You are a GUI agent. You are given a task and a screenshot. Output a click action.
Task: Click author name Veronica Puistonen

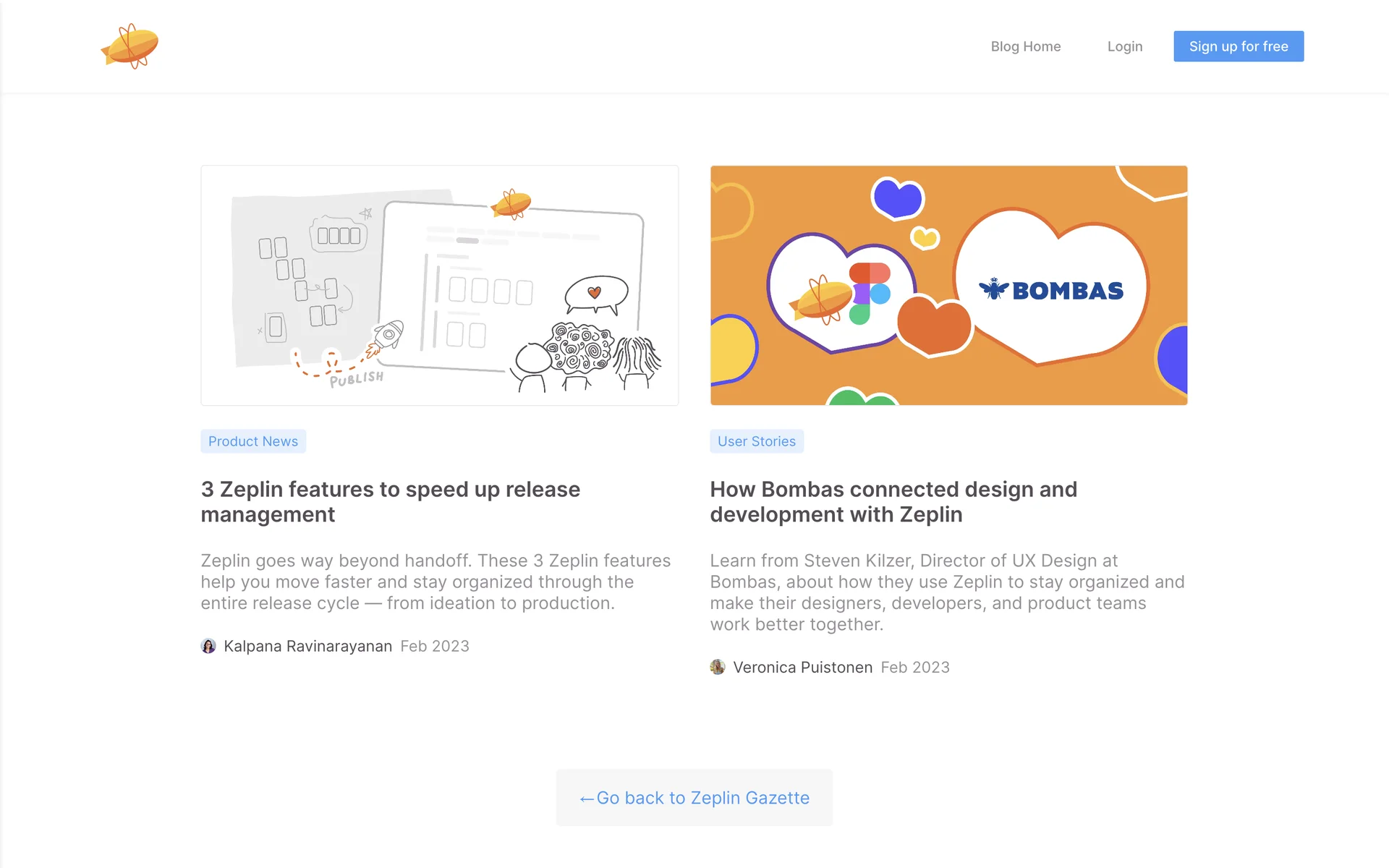pyautogui.click(x=802, y=667)
